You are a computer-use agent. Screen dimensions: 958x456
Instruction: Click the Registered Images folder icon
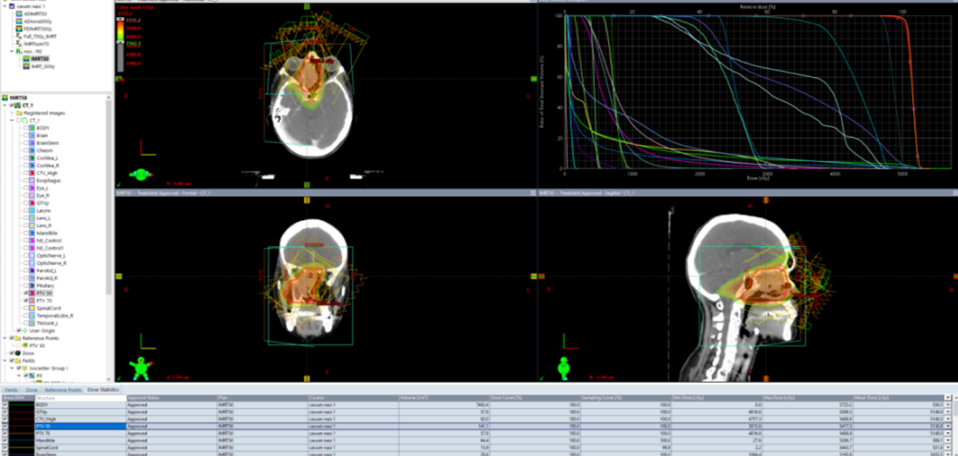tap(19, 113)
